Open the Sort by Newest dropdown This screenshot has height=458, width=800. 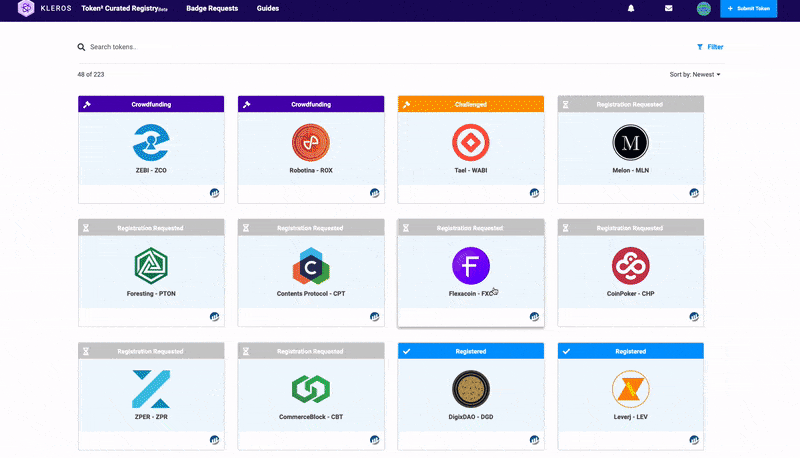pos(695,74)
